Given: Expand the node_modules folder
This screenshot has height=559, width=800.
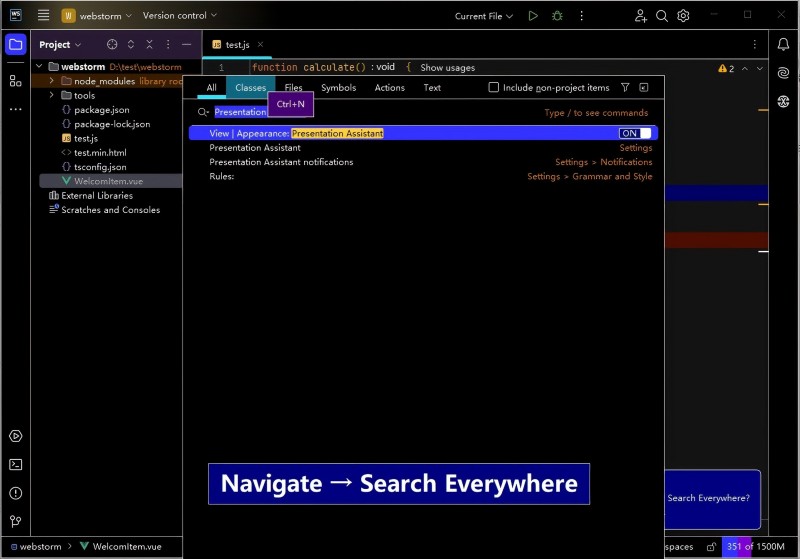Looking at the screenshot, I should point(52,81).
